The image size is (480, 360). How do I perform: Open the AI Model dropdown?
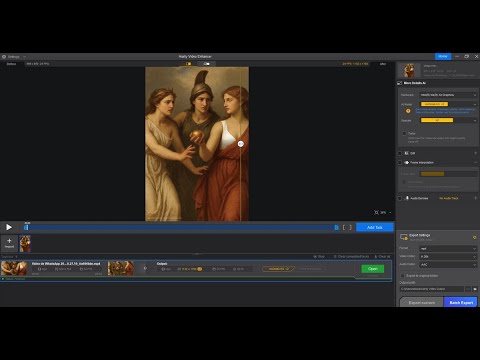coord(448,104)
